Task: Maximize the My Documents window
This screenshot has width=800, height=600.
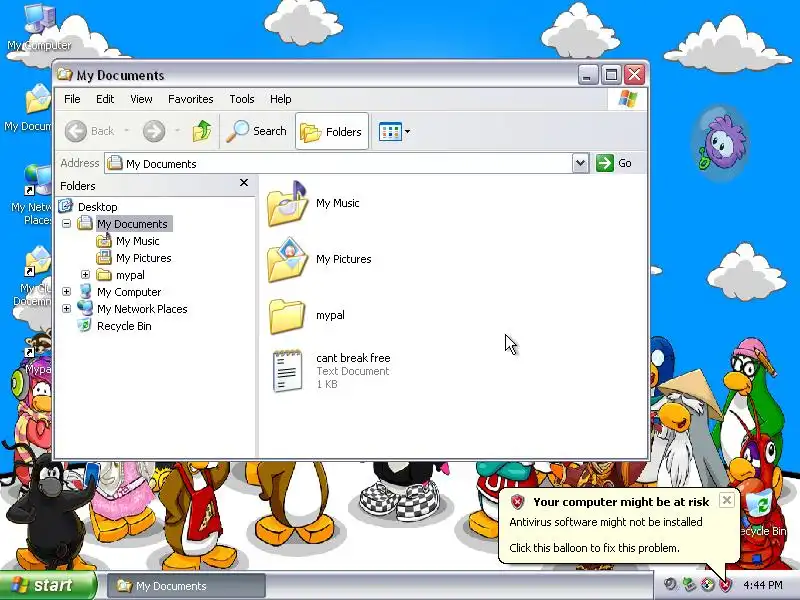Action: (611, 75)
